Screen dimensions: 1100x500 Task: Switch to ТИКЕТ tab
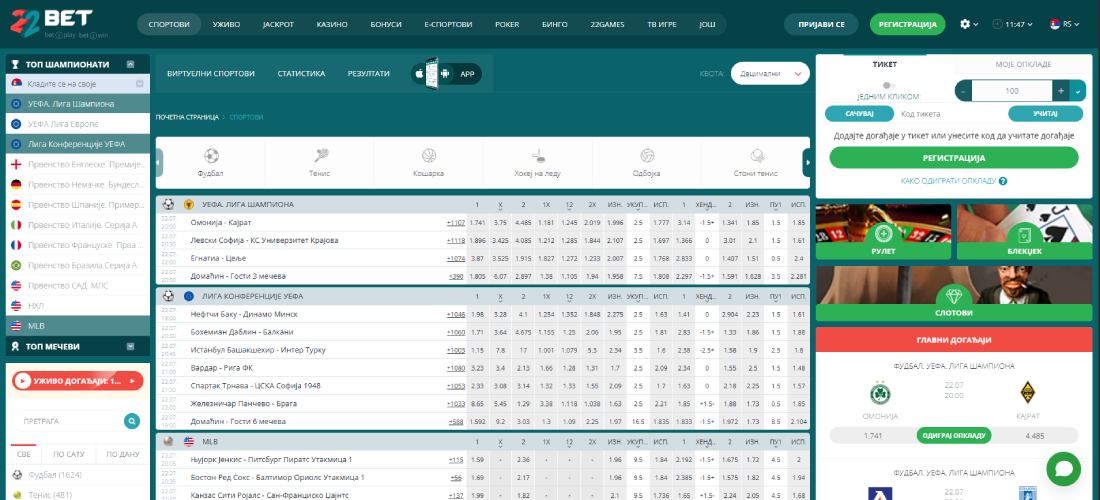[x=885, y=65]
